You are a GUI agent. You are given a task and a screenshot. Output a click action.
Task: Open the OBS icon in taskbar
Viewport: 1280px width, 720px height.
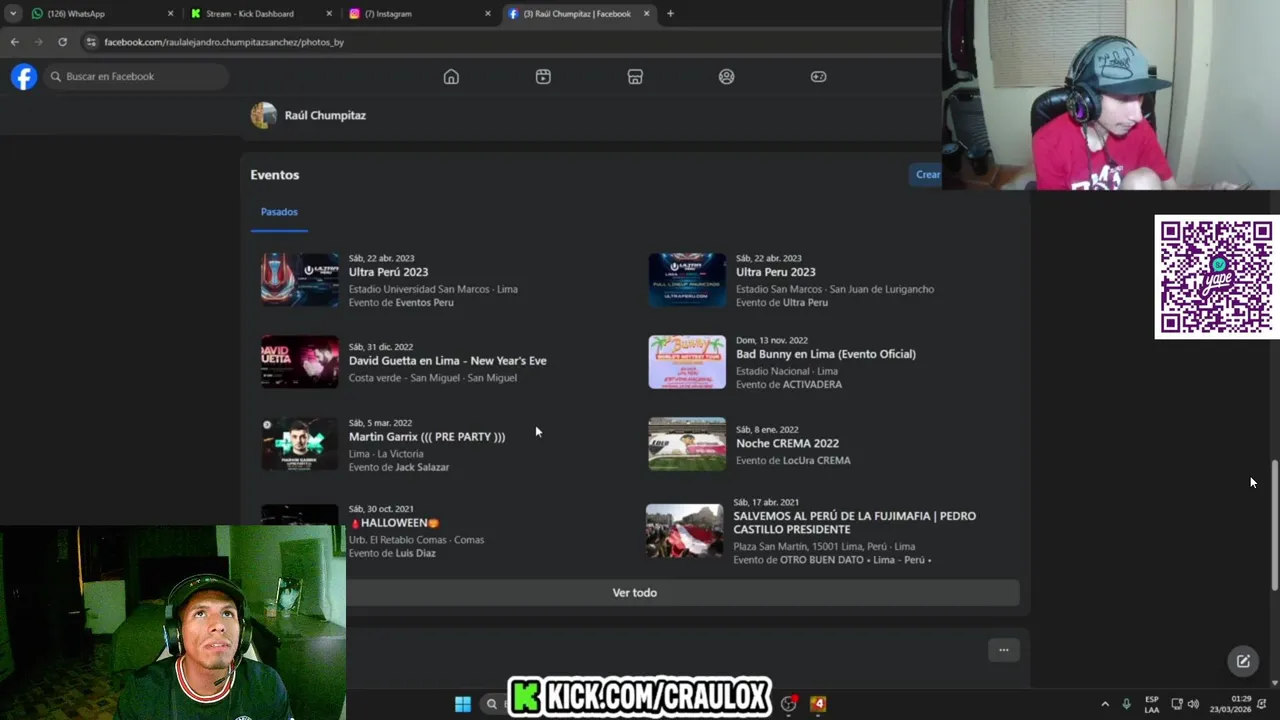click(x=789, y=704)
